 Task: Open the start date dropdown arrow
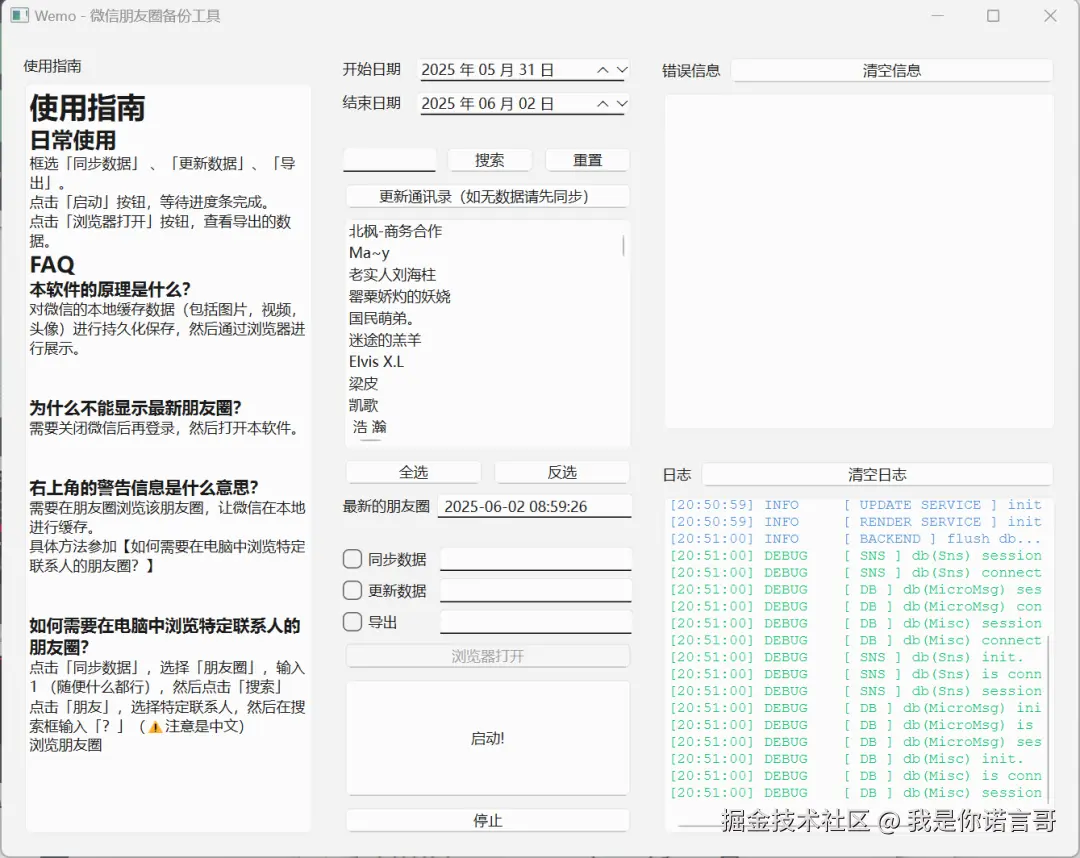point(622,70)
